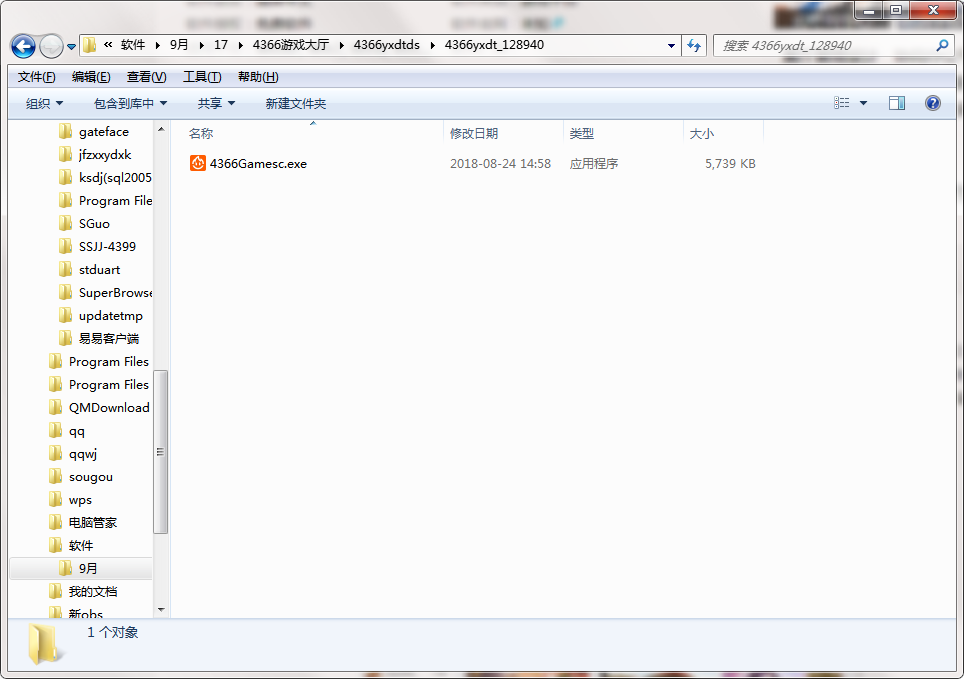Open the 编辑(E) menu
Viewport: 964px width, 679px height.
pyautogui.click(x=91, y=77)
